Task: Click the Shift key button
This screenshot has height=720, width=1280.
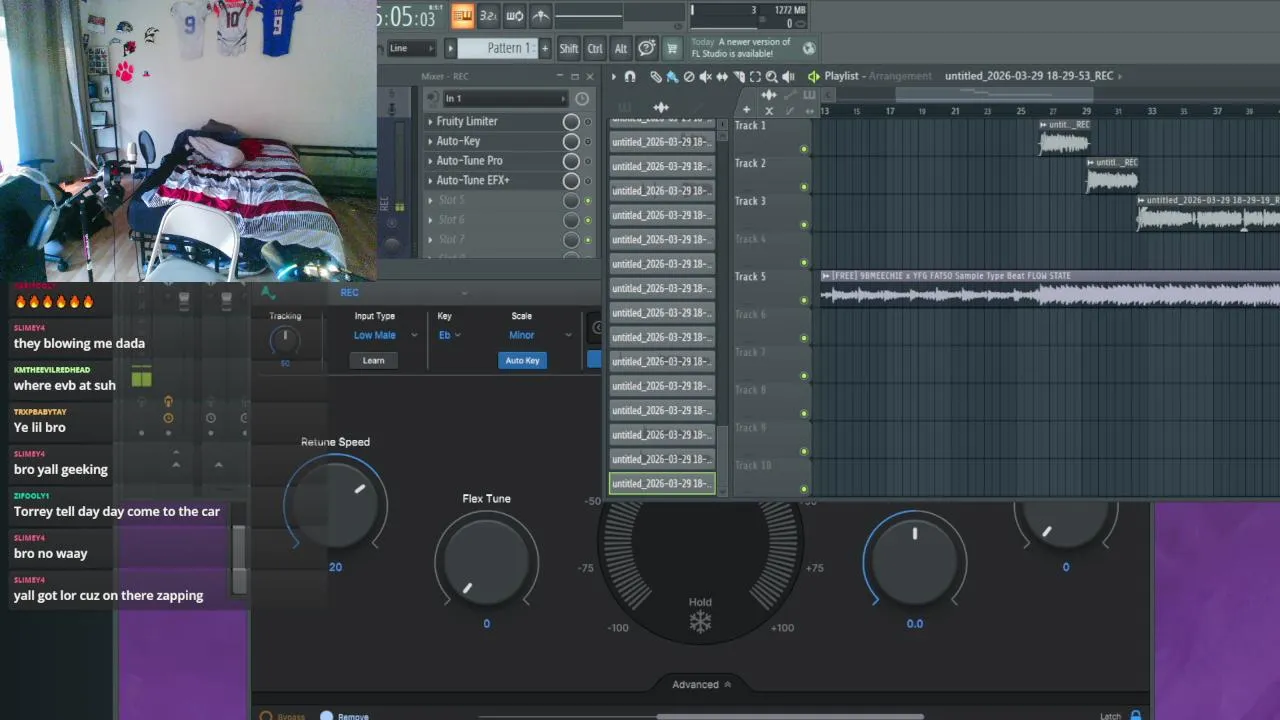Action: click(569, 48)
